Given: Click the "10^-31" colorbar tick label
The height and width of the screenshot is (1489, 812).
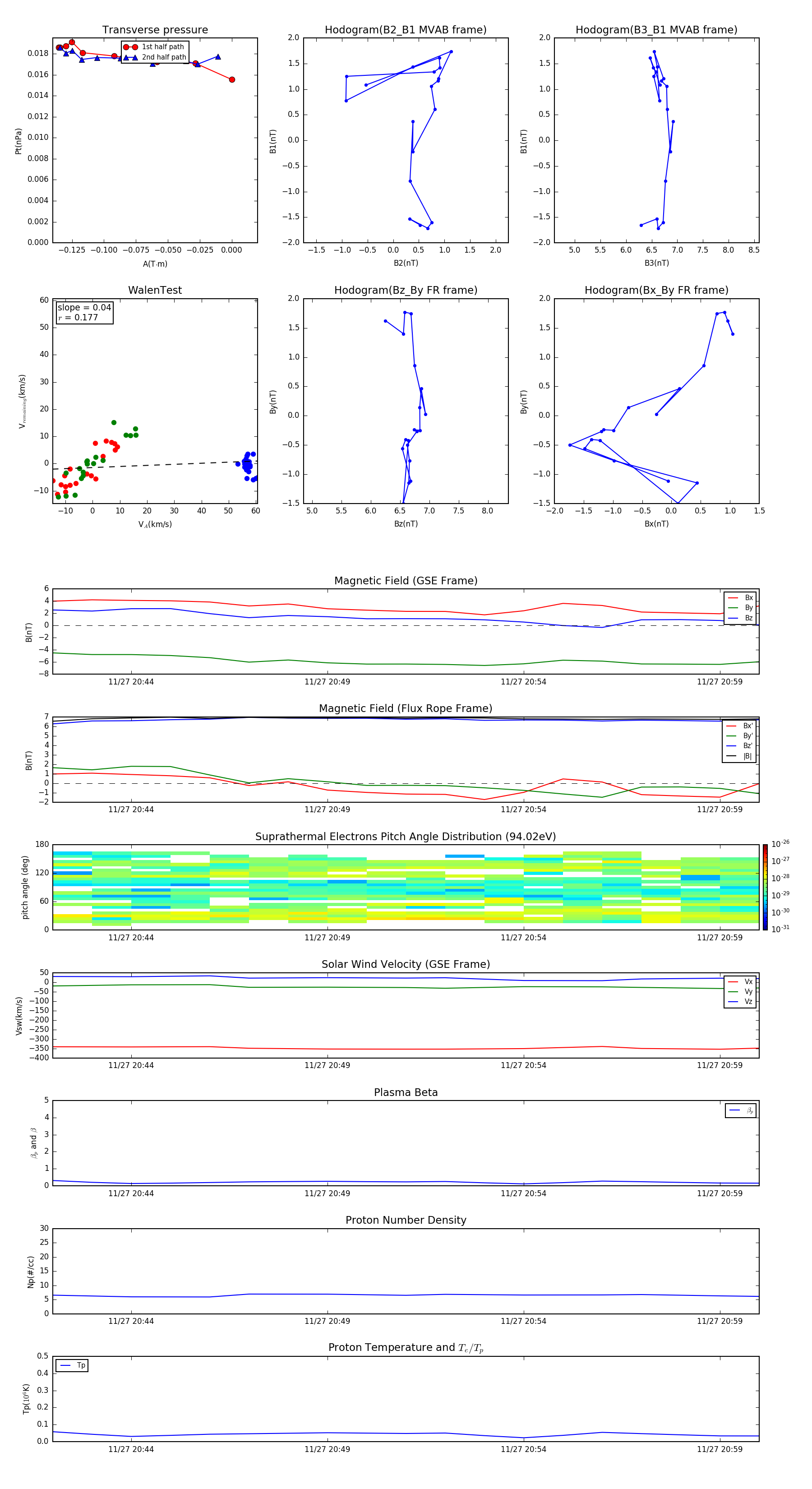Looking at the screenshot, I should [780, 929].
